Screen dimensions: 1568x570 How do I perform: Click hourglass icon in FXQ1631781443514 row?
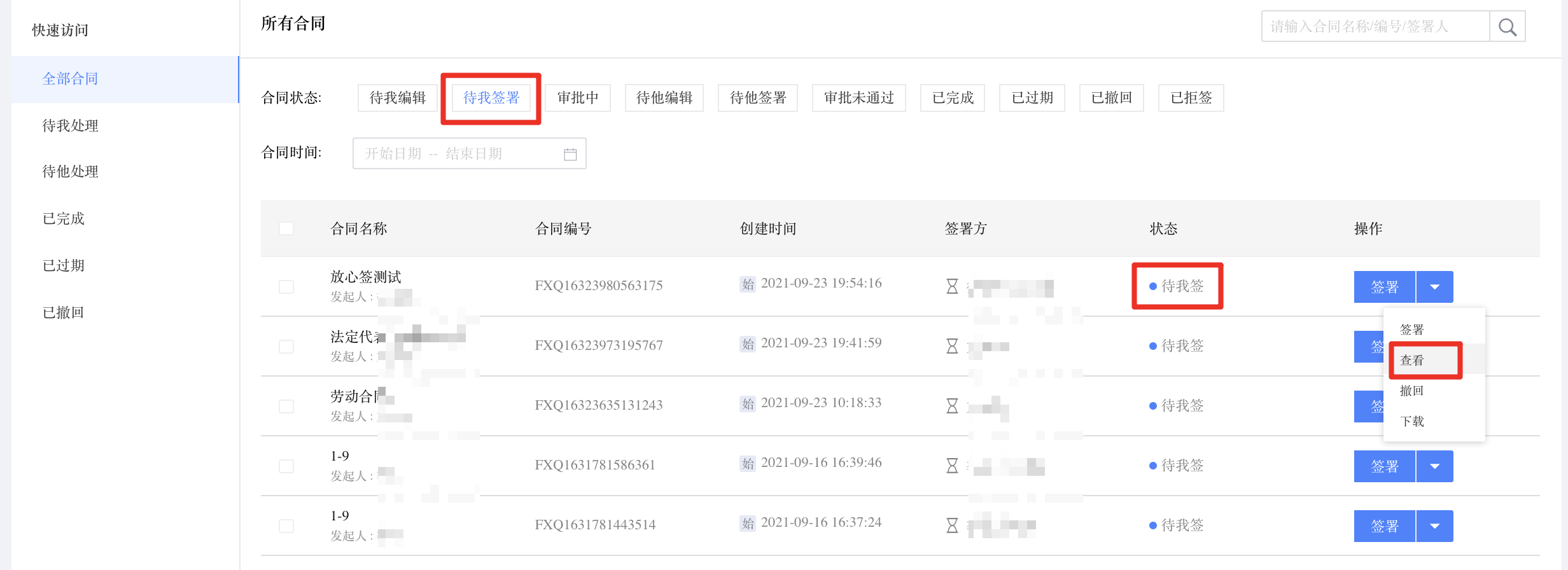[952, 525]
